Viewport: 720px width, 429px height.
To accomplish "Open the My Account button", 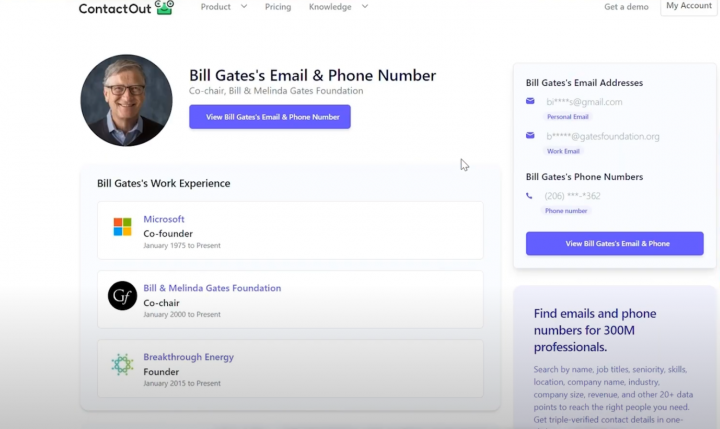I will coord(689,6).
